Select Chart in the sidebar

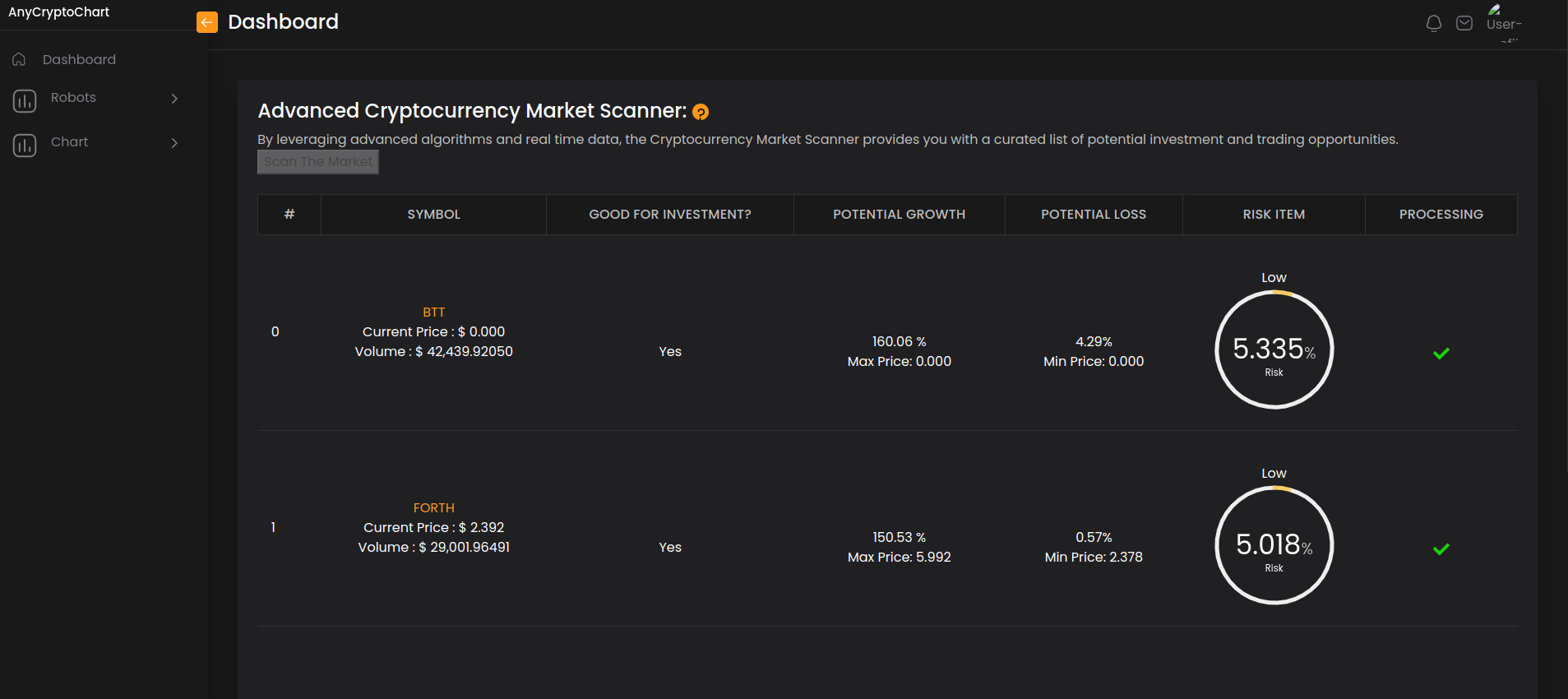click(x=69, y=141)
